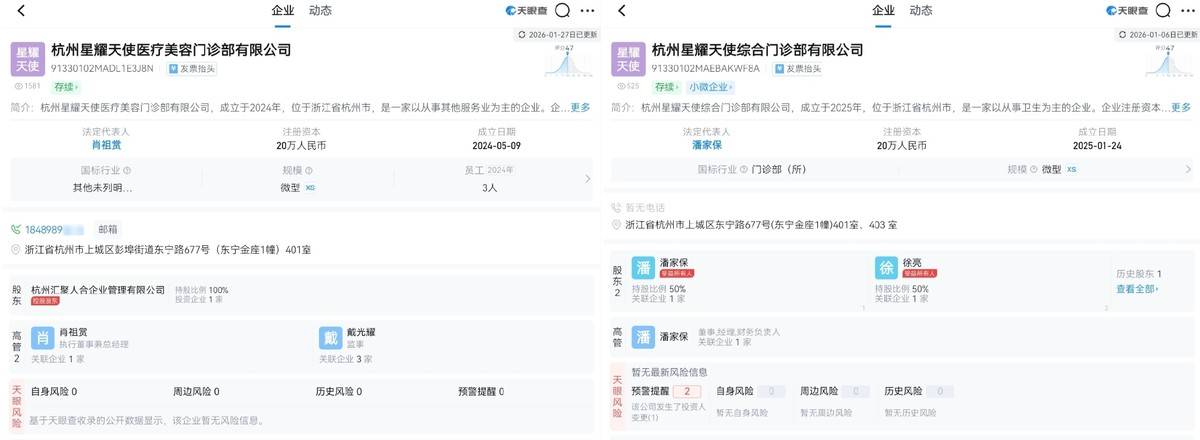Screen dimensions: 1200x440
Task: Expand the employee info row arrow on the left page
Action: click(x=587, y=179)
